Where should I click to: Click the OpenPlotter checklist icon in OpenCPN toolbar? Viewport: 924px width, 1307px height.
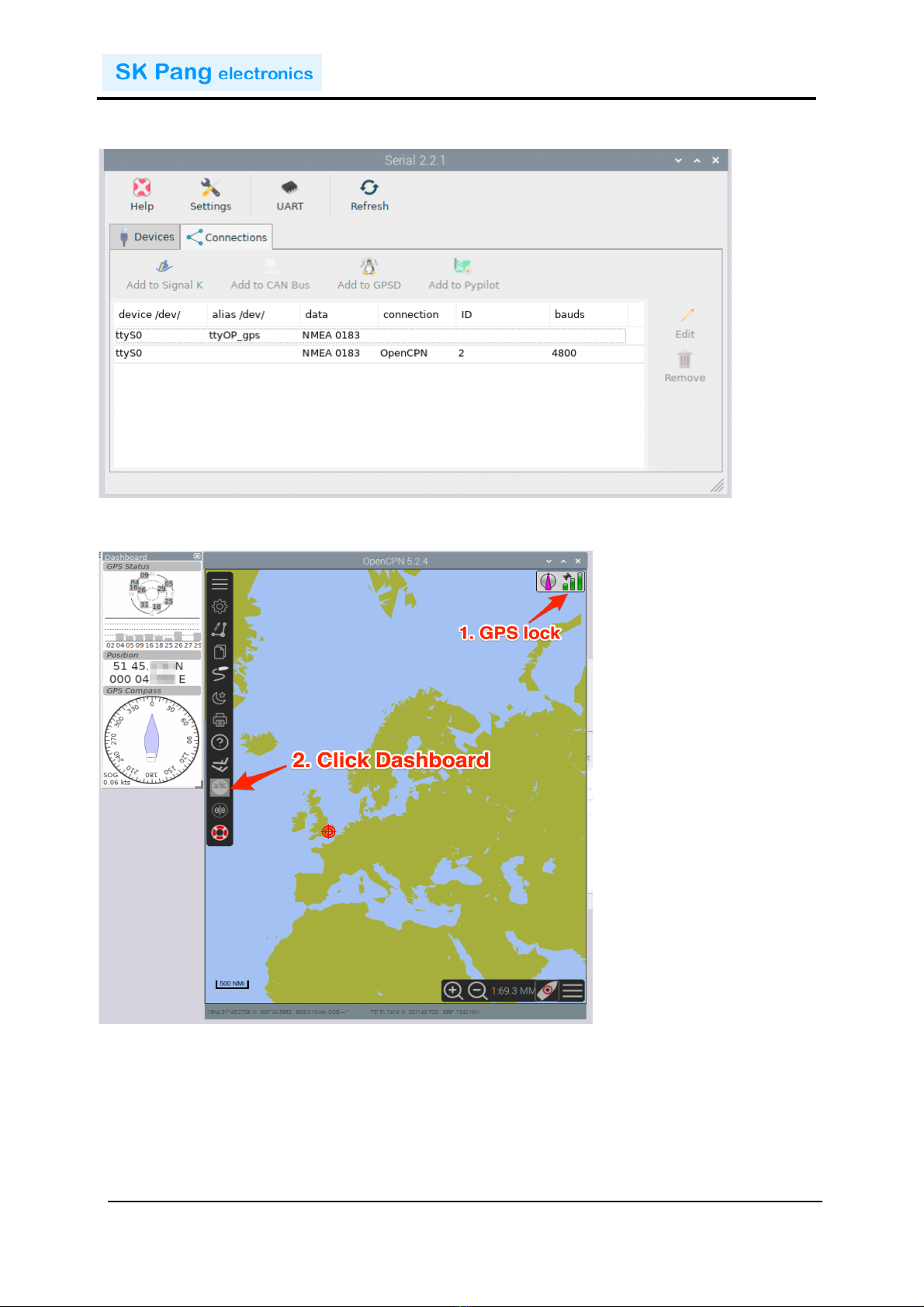(220, 765)
